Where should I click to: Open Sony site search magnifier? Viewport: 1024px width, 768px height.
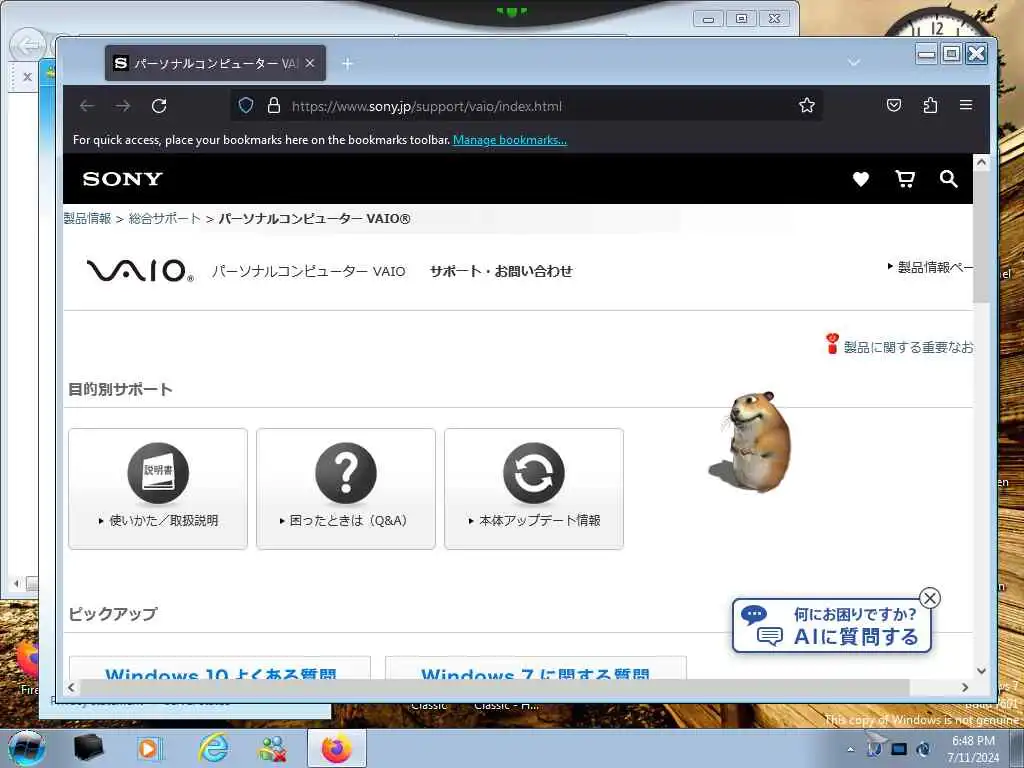[948, 179]
